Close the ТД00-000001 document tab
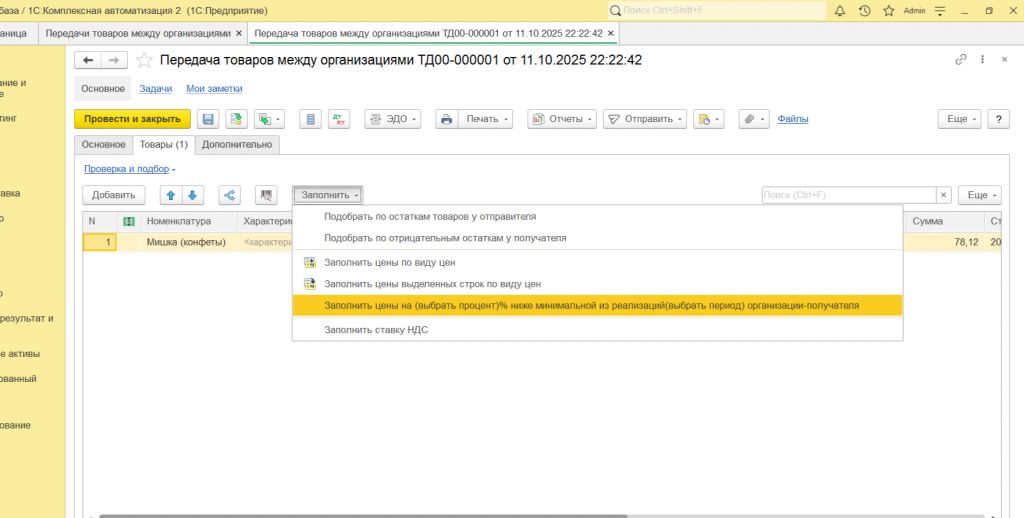The image size is (1024, 518). pos(611,33)
